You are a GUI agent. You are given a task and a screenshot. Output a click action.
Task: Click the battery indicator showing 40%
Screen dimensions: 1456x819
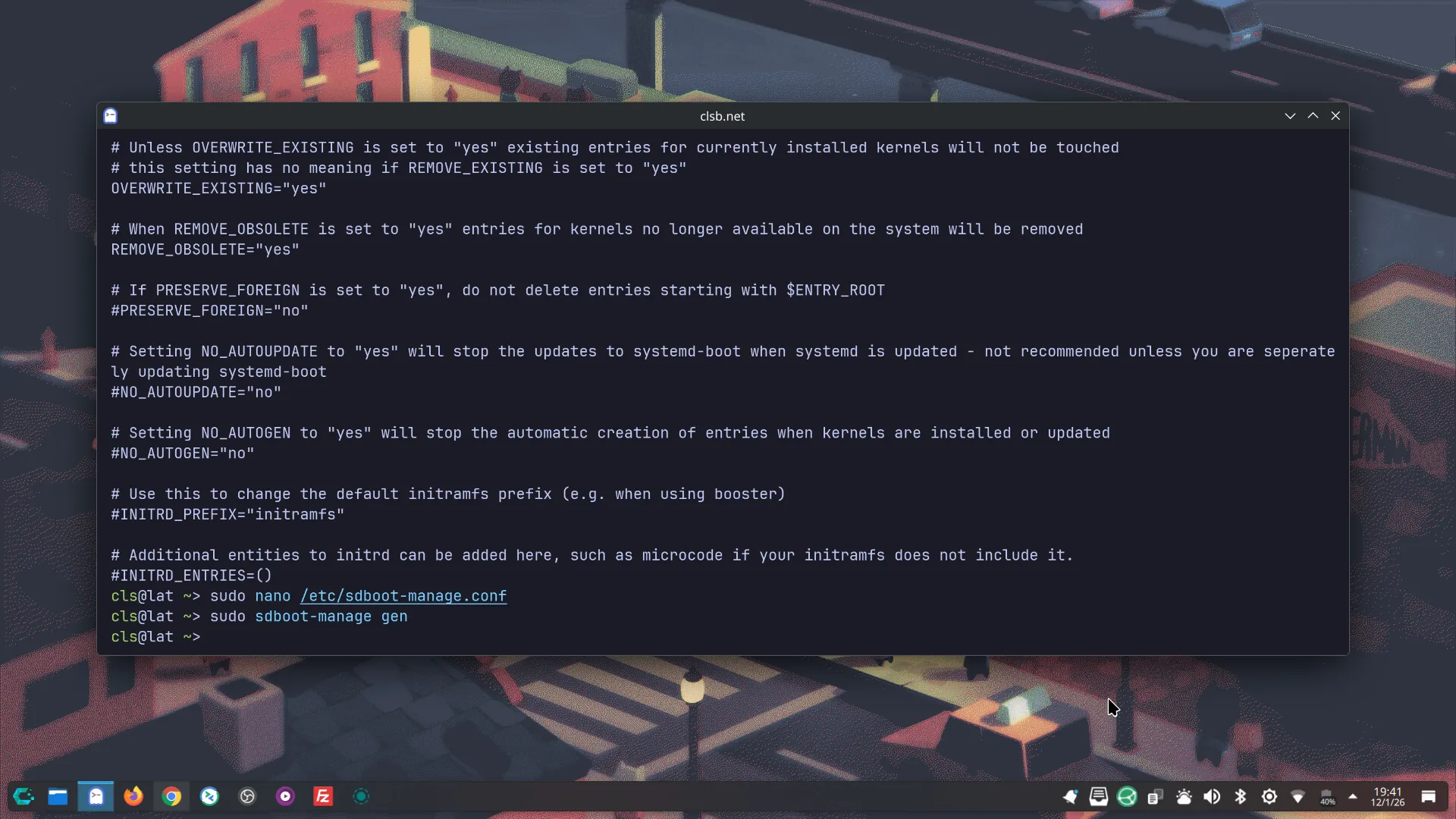(x=1327, y=796)
